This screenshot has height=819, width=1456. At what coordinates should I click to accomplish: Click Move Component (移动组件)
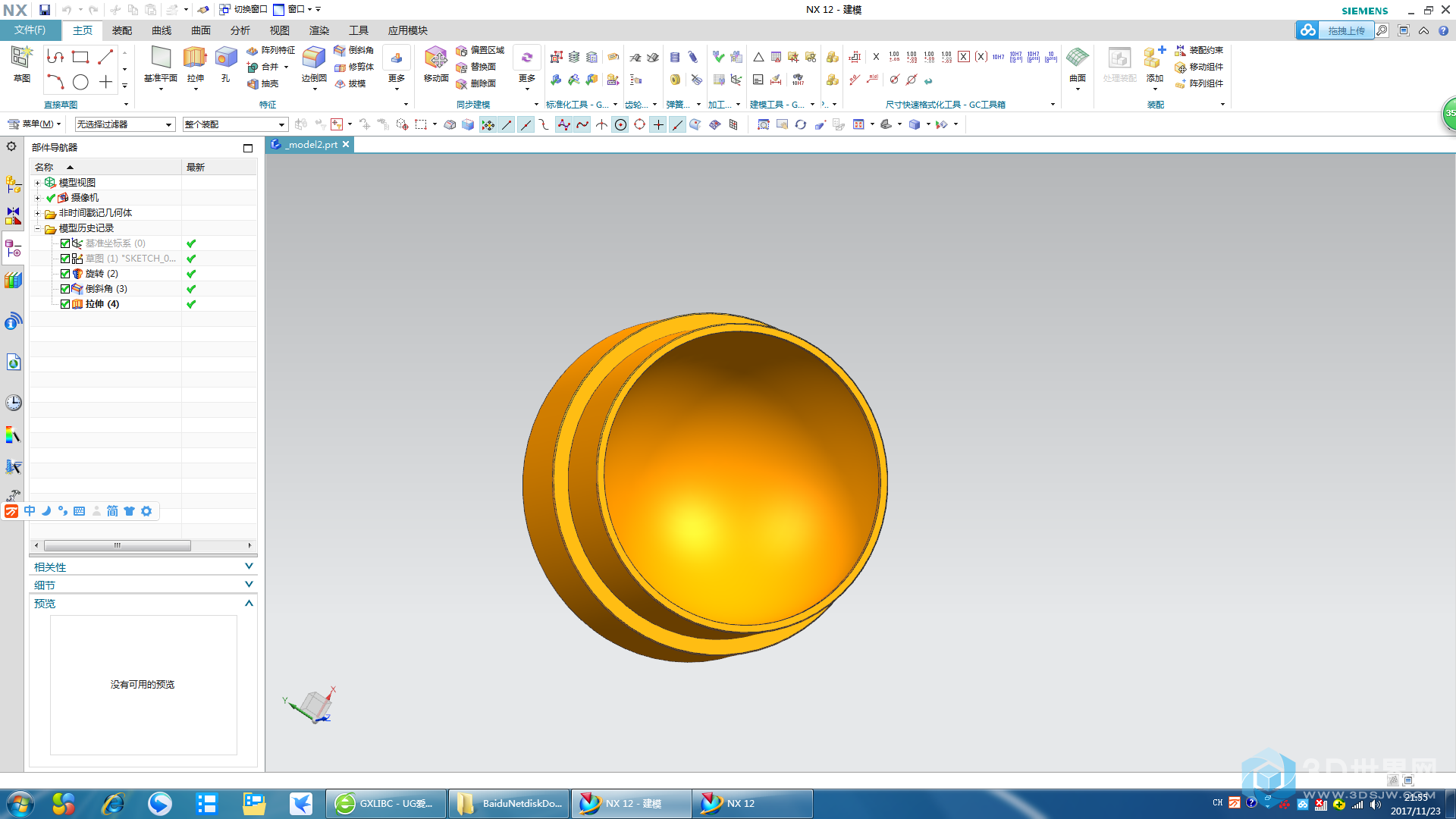[x=1199, y=67]
